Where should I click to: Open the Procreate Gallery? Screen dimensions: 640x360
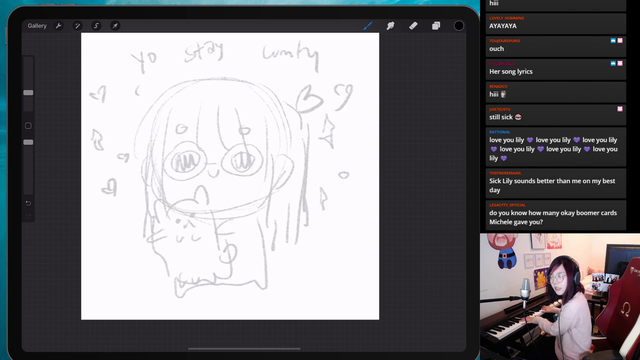click(37, 26)
